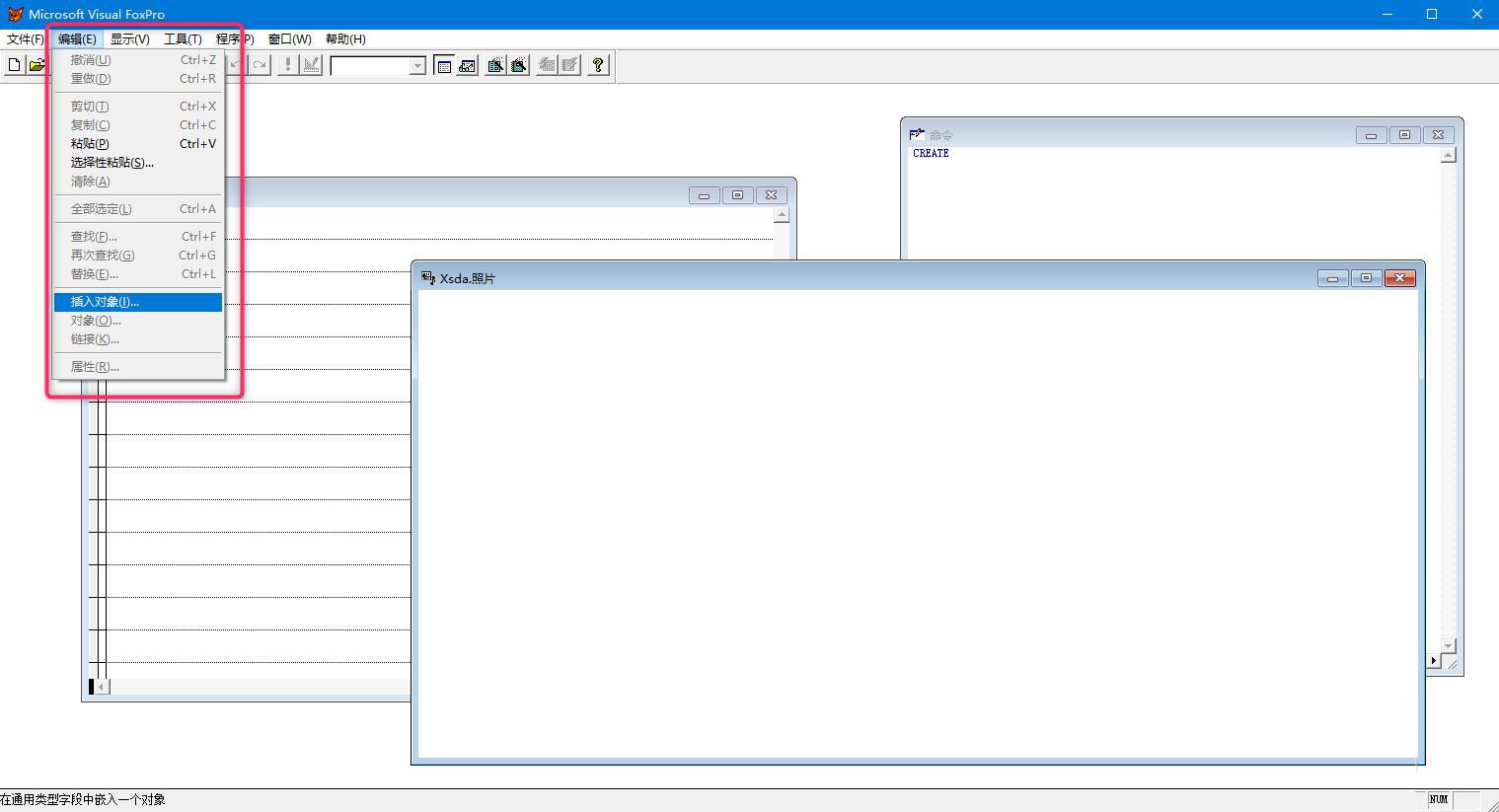Open the 窗口(W) menu
Screen dimensions: 1499x812
click(290, 39)
